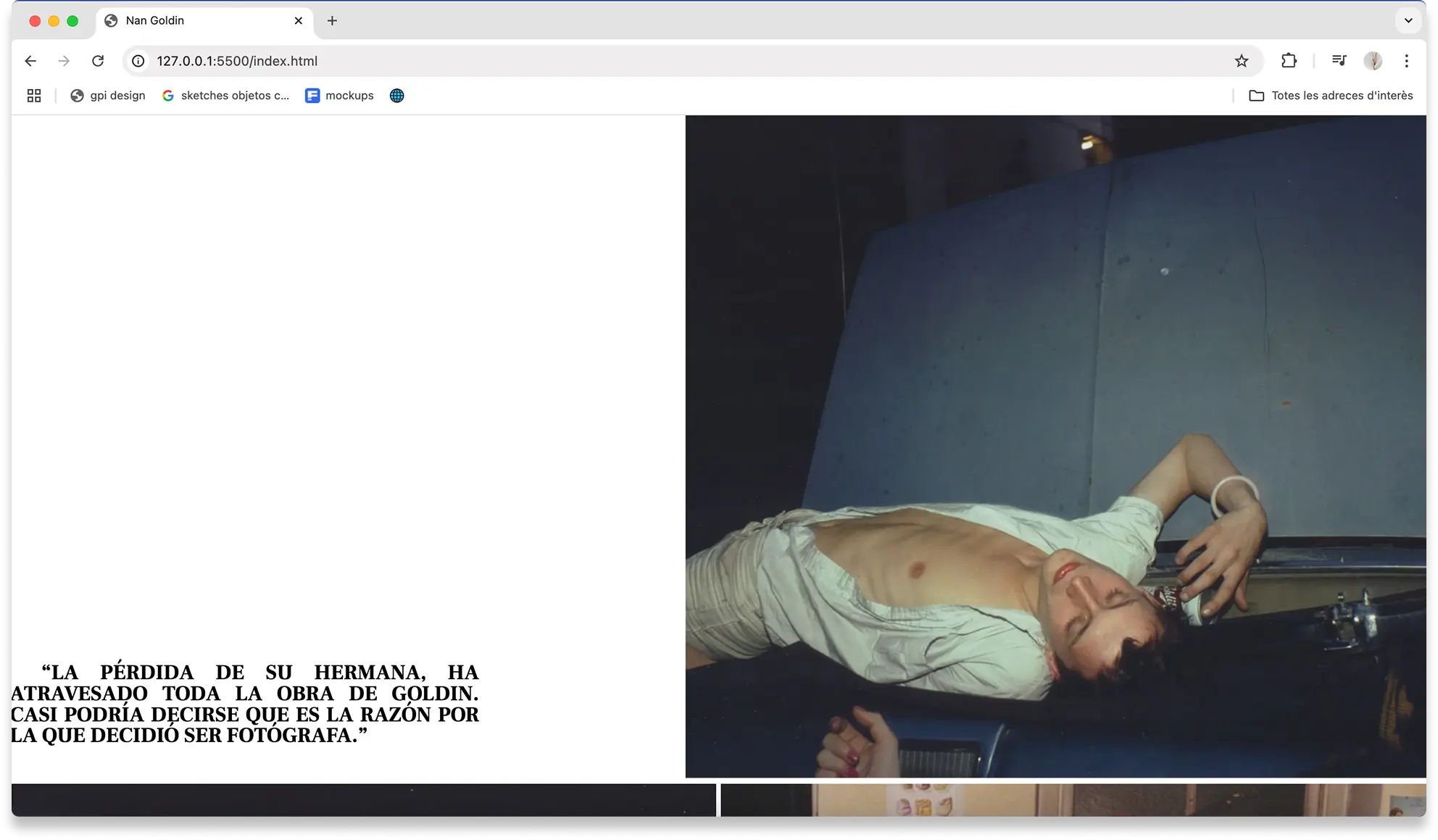
Task: Close the Nan Goldin tab
Action: click(299, 21)
